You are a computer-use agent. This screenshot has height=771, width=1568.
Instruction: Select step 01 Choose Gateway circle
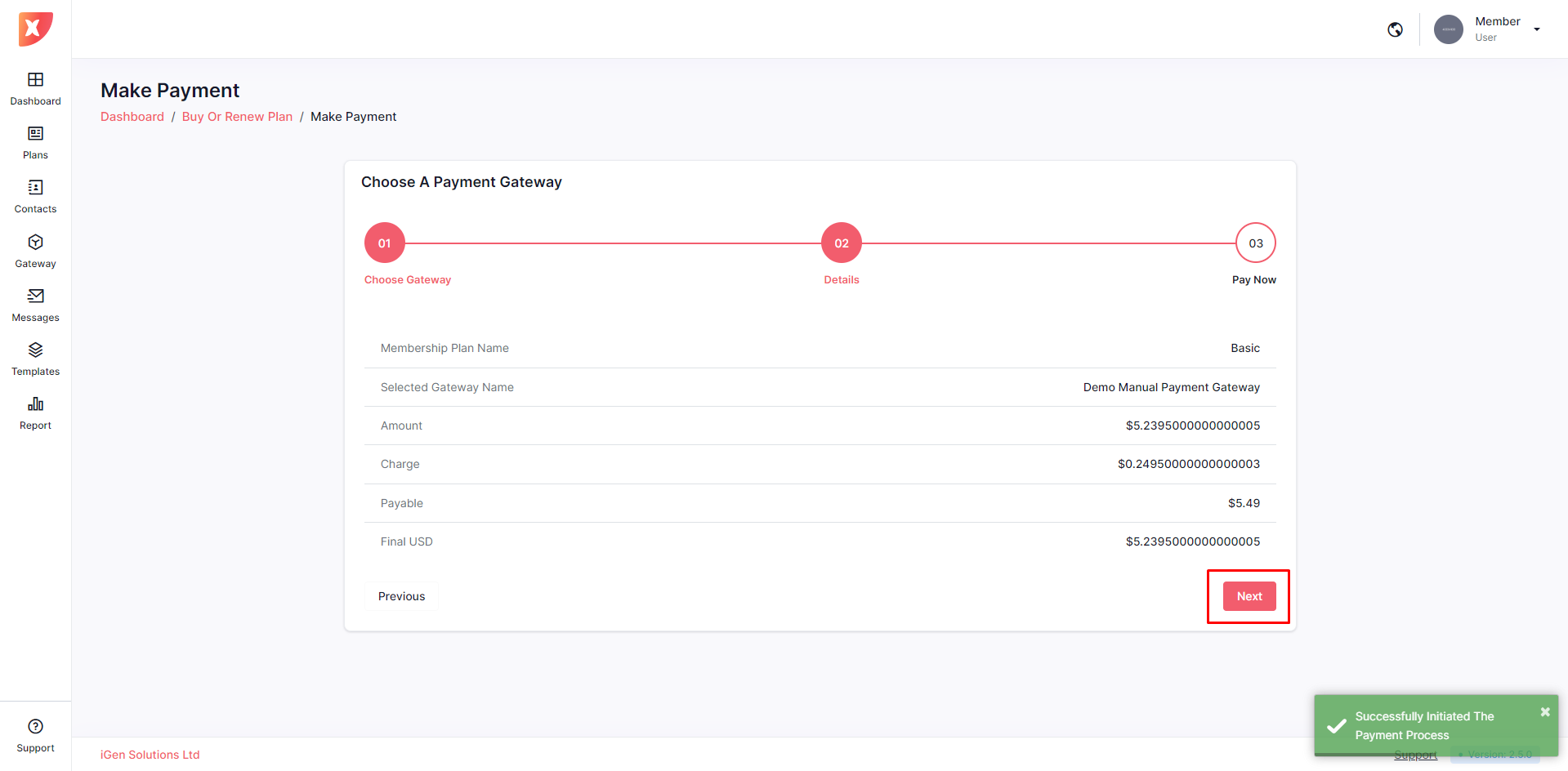pos(384,243)
